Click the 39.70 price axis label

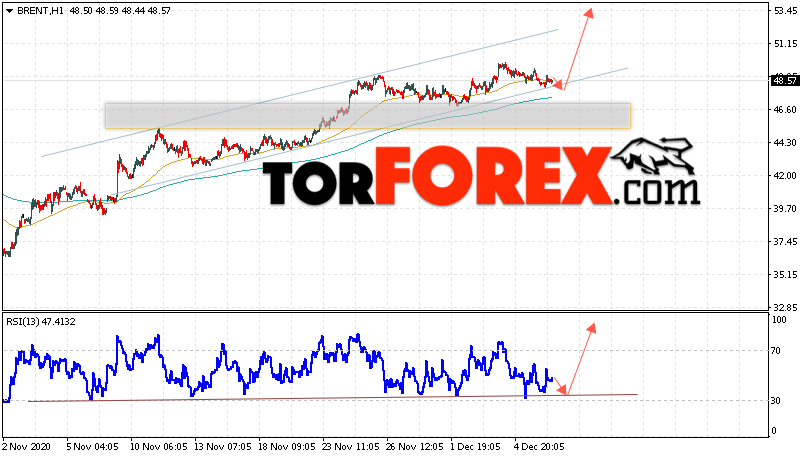pyautogui.click(x=786, y=209)
